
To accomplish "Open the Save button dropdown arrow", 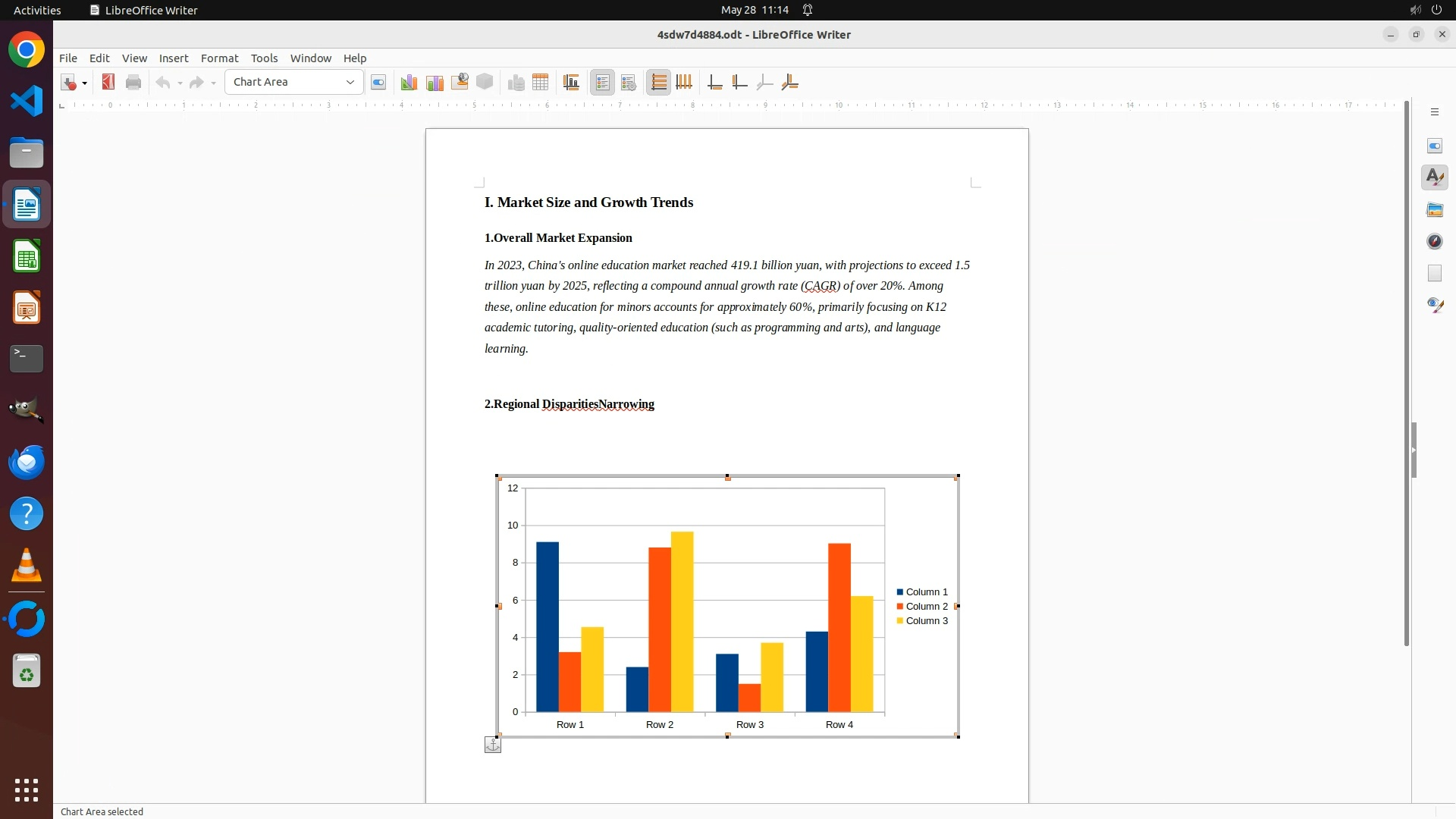I will pos(84,83).
